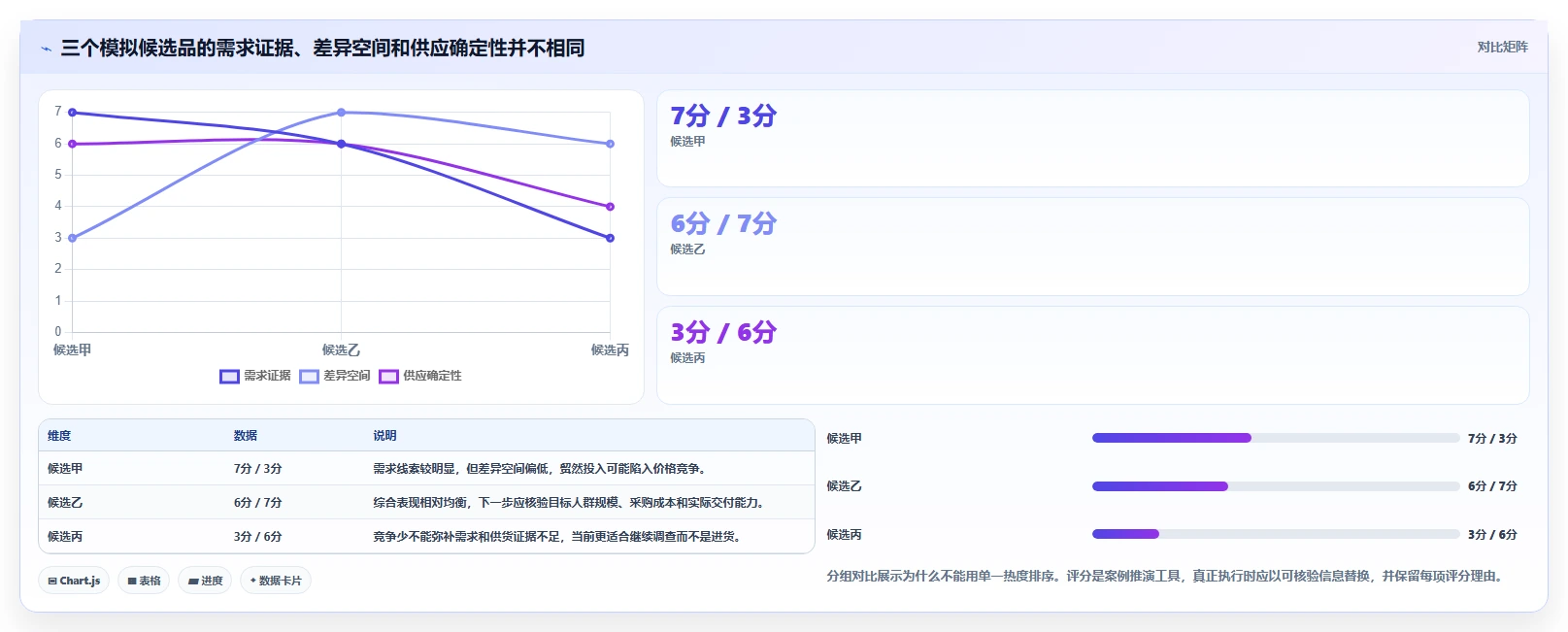This screenshot has height=632, width=1568.
Task: Click 差异空间 data point at 候选甲 value 3
Action: pyautogui.click(x=73, y=238)
